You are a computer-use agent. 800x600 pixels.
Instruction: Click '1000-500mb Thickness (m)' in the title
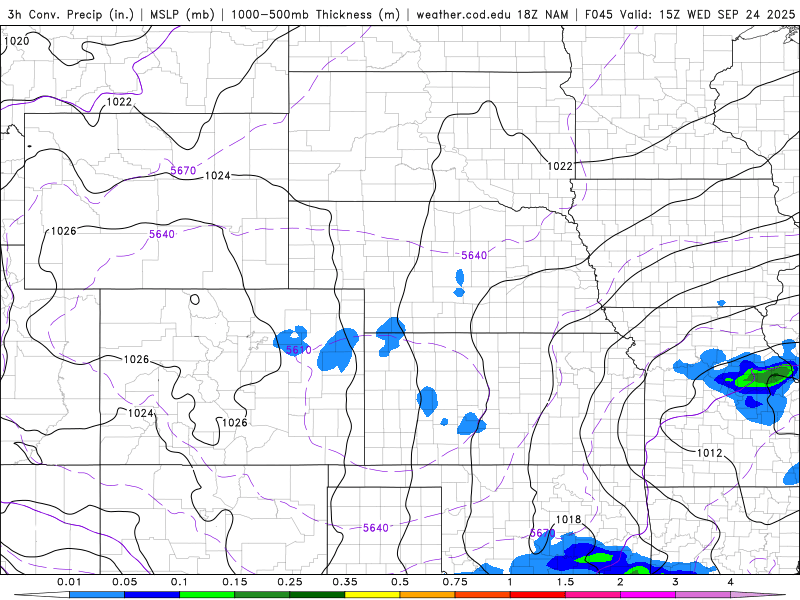click(x=315, y=15)
